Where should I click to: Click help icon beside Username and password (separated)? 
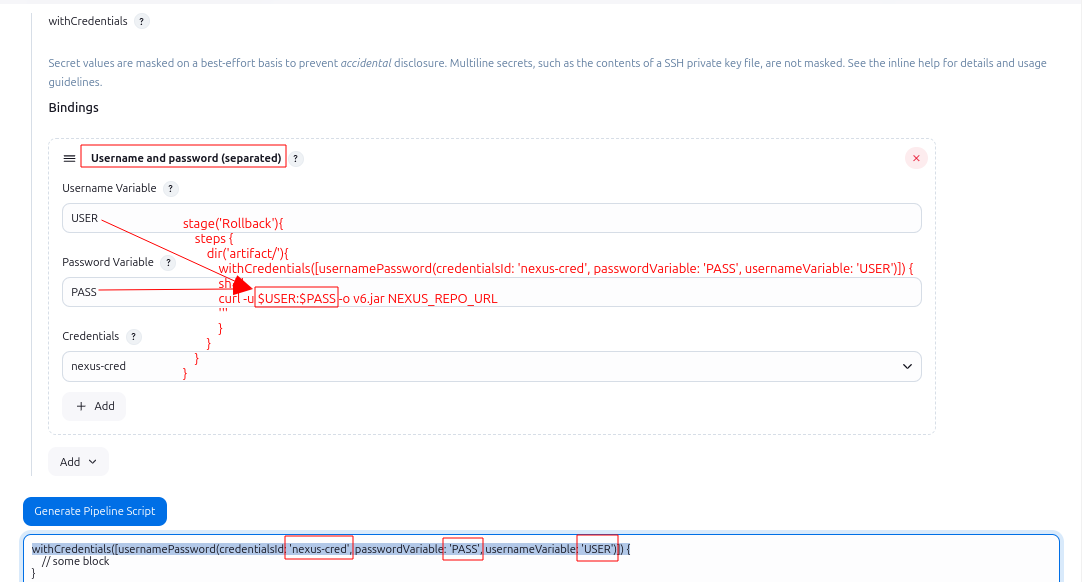(296, 158)
